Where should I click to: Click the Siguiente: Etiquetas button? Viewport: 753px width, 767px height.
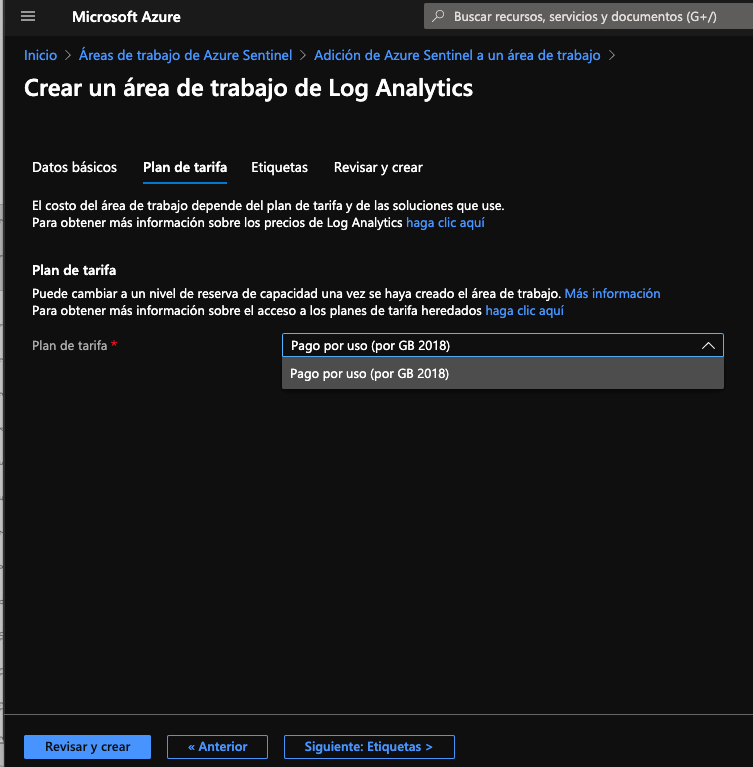(369, 747)
